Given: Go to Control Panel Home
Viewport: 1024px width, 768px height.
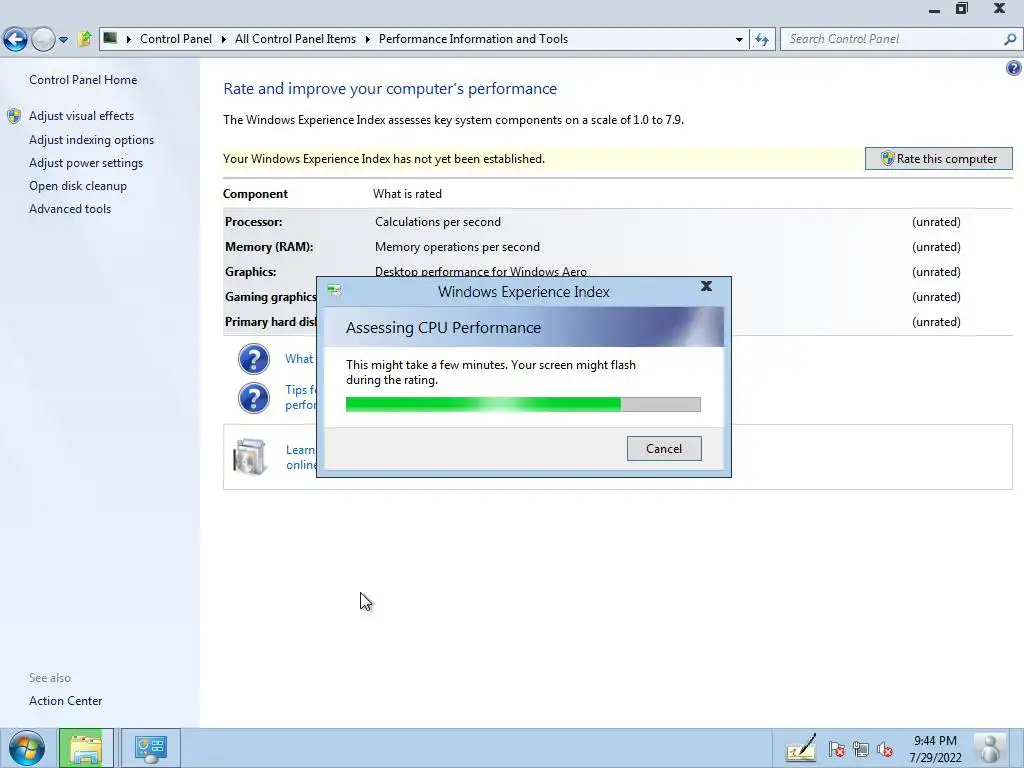Looking at the screenshot, I should point(83,80).
